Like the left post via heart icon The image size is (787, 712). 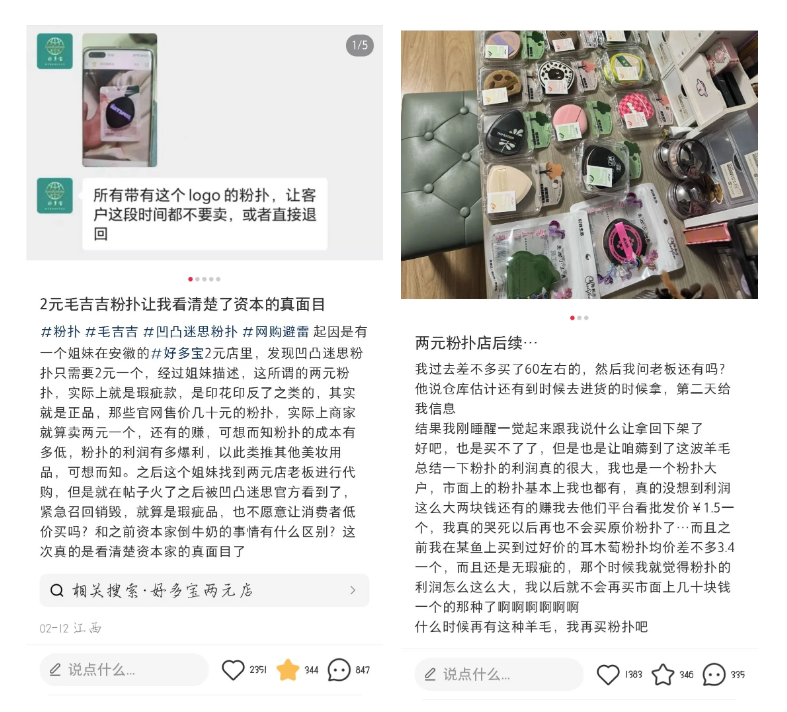click(233, 670)
